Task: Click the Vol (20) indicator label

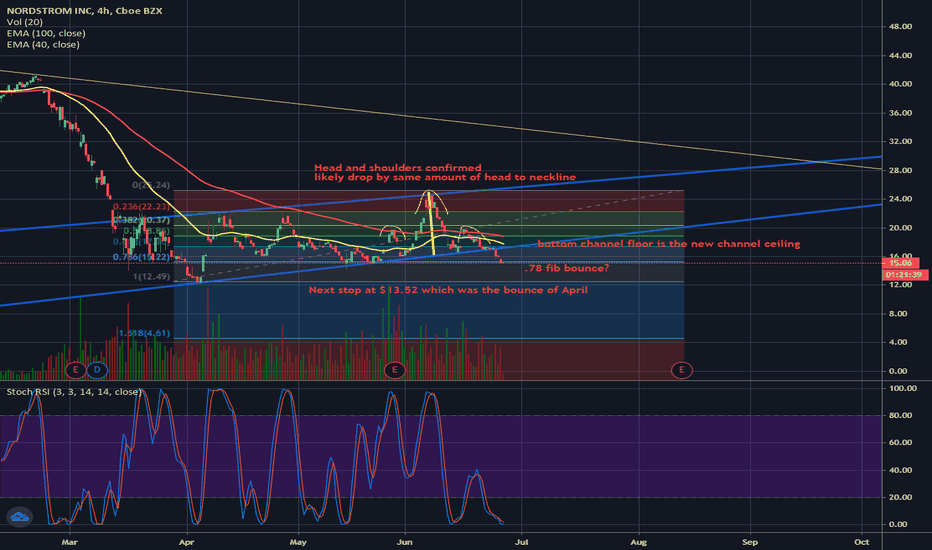Action: pyautogui.click(x=24, y=22)
